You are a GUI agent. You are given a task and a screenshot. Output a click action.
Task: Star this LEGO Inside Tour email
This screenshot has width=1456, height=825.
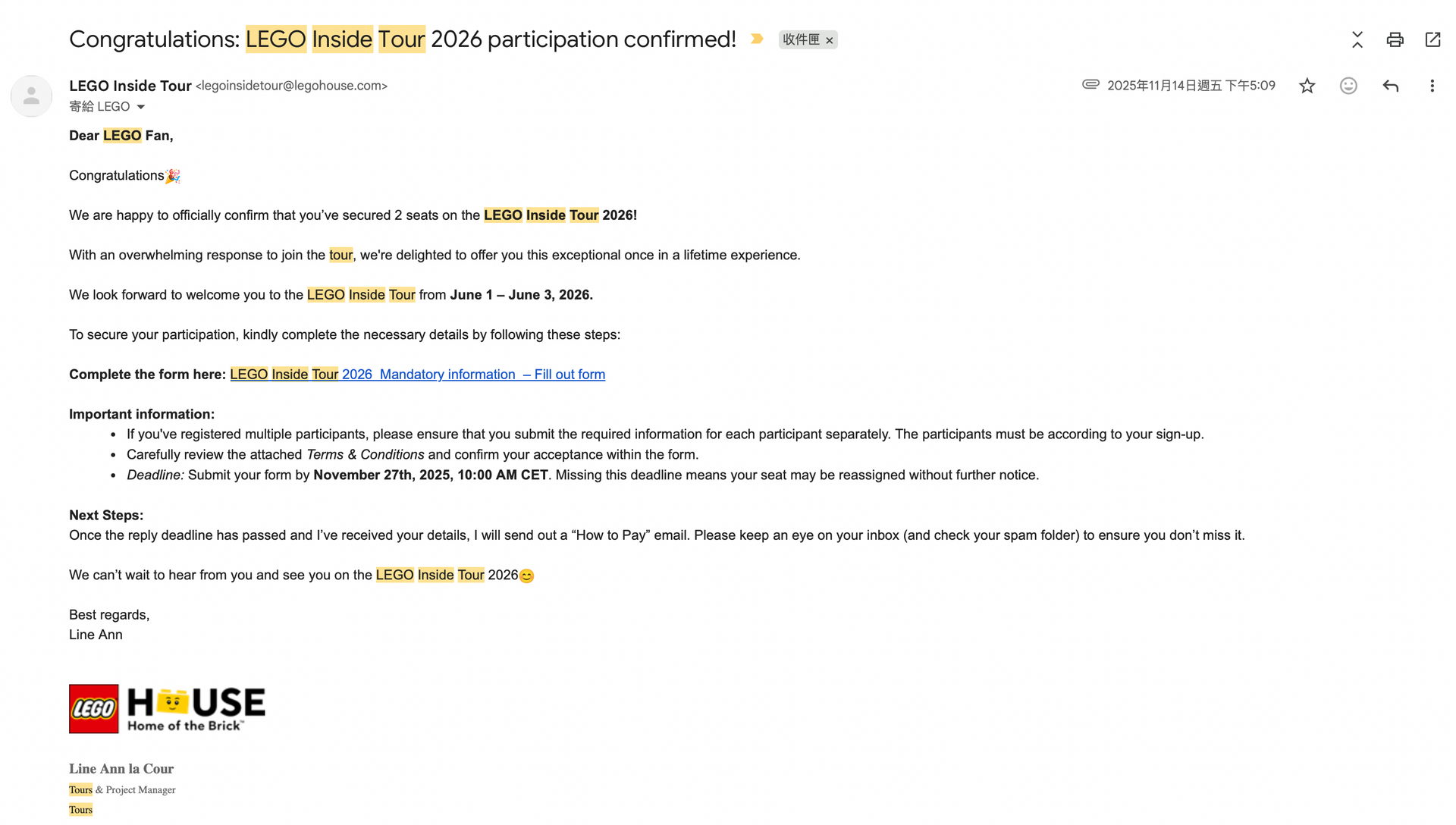pos(1307,86)
